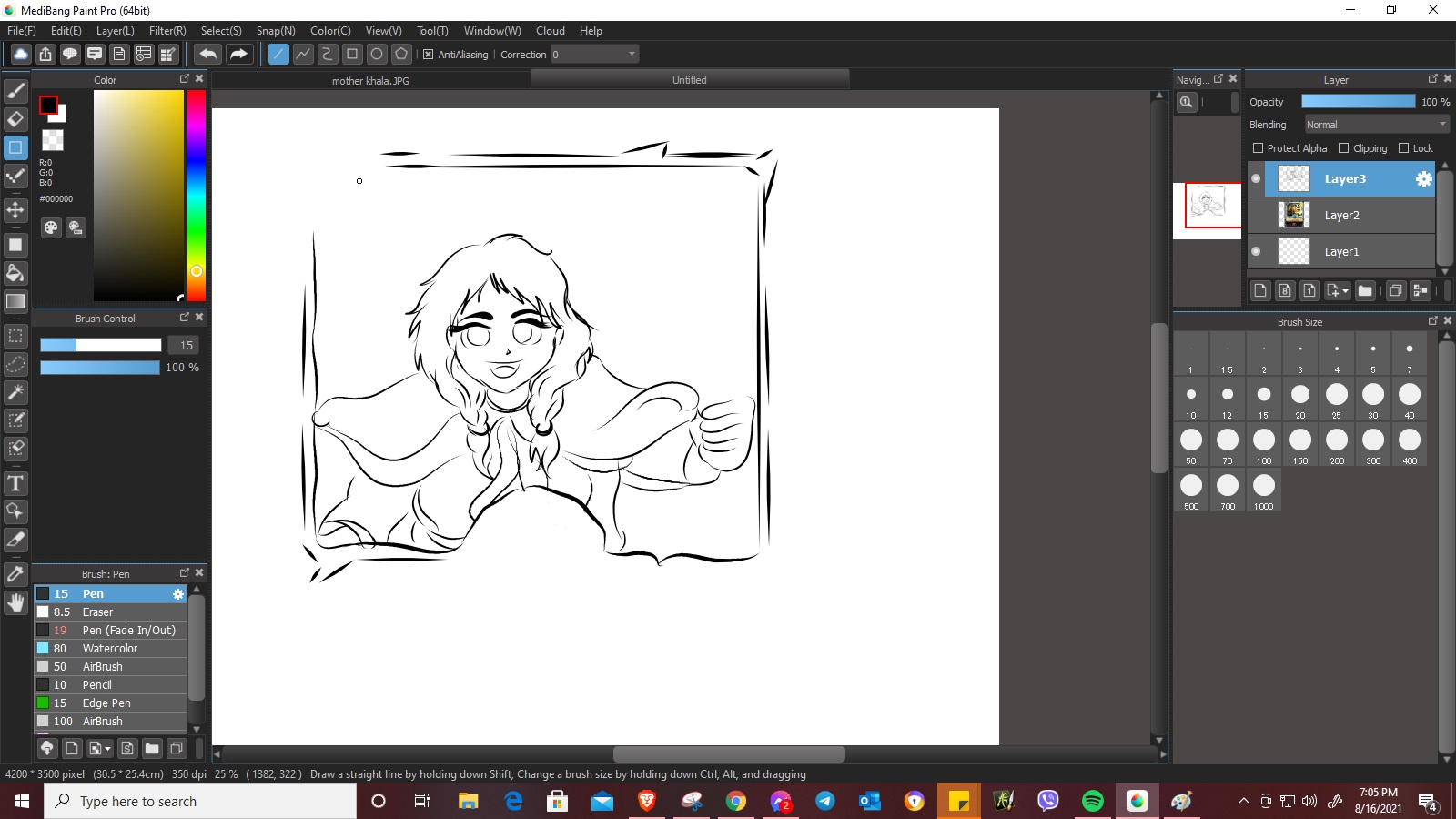Open the color palette icon

51,227
